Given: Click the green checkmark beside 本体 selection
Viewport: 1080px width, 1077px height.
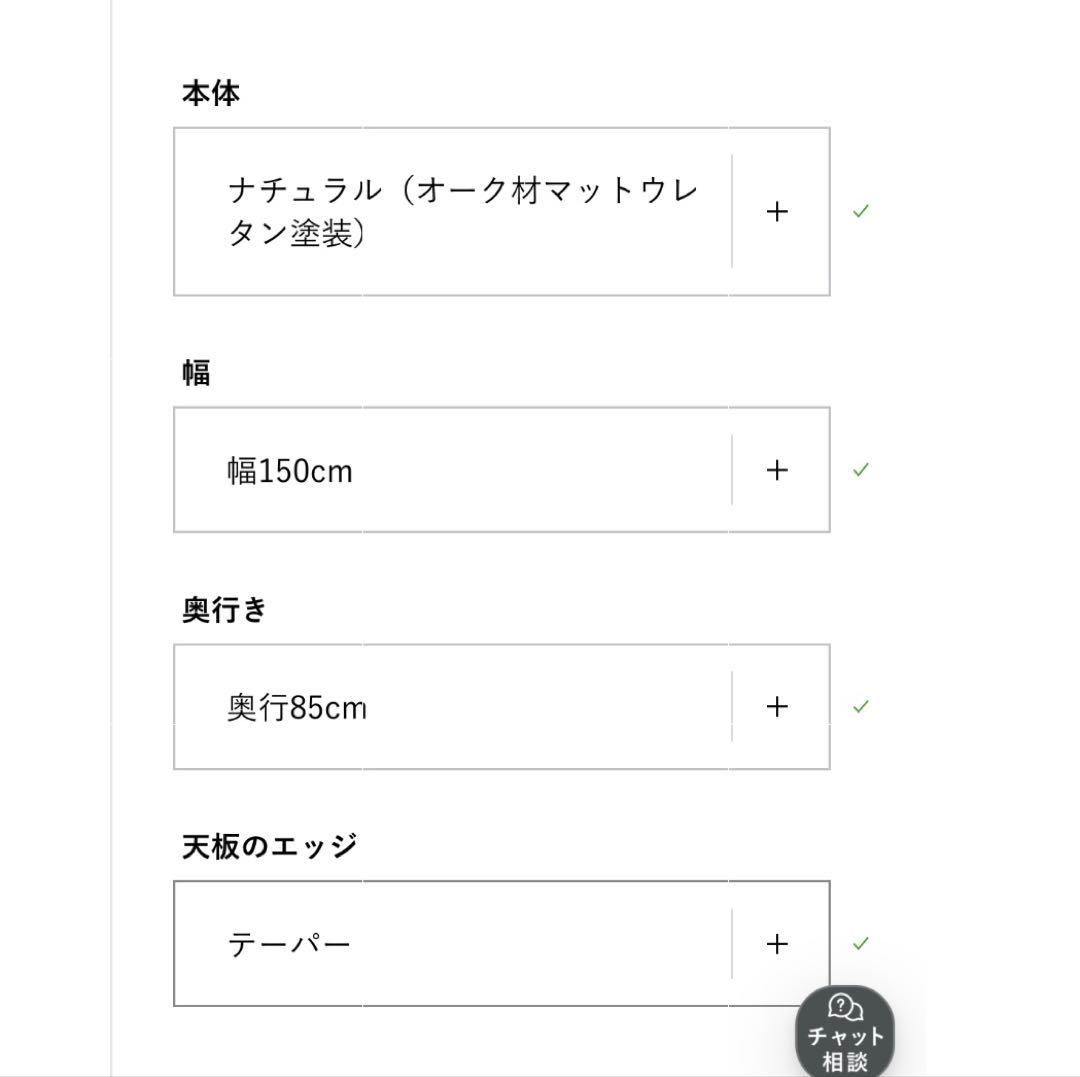Looking at the screenshot, I should 862,211.
